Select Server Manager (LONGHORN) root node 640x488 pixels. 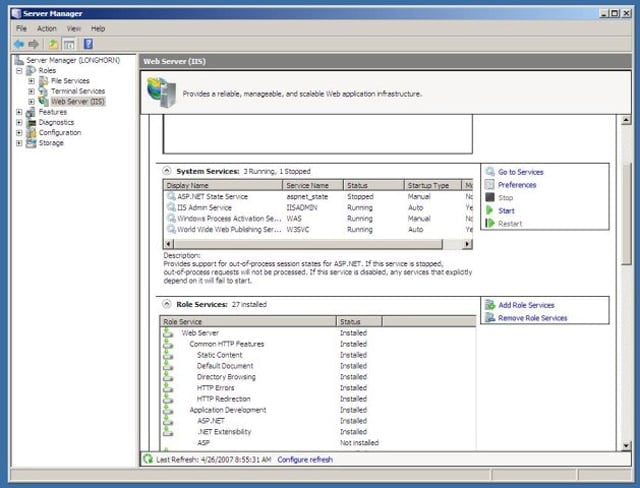click(73, 60)
